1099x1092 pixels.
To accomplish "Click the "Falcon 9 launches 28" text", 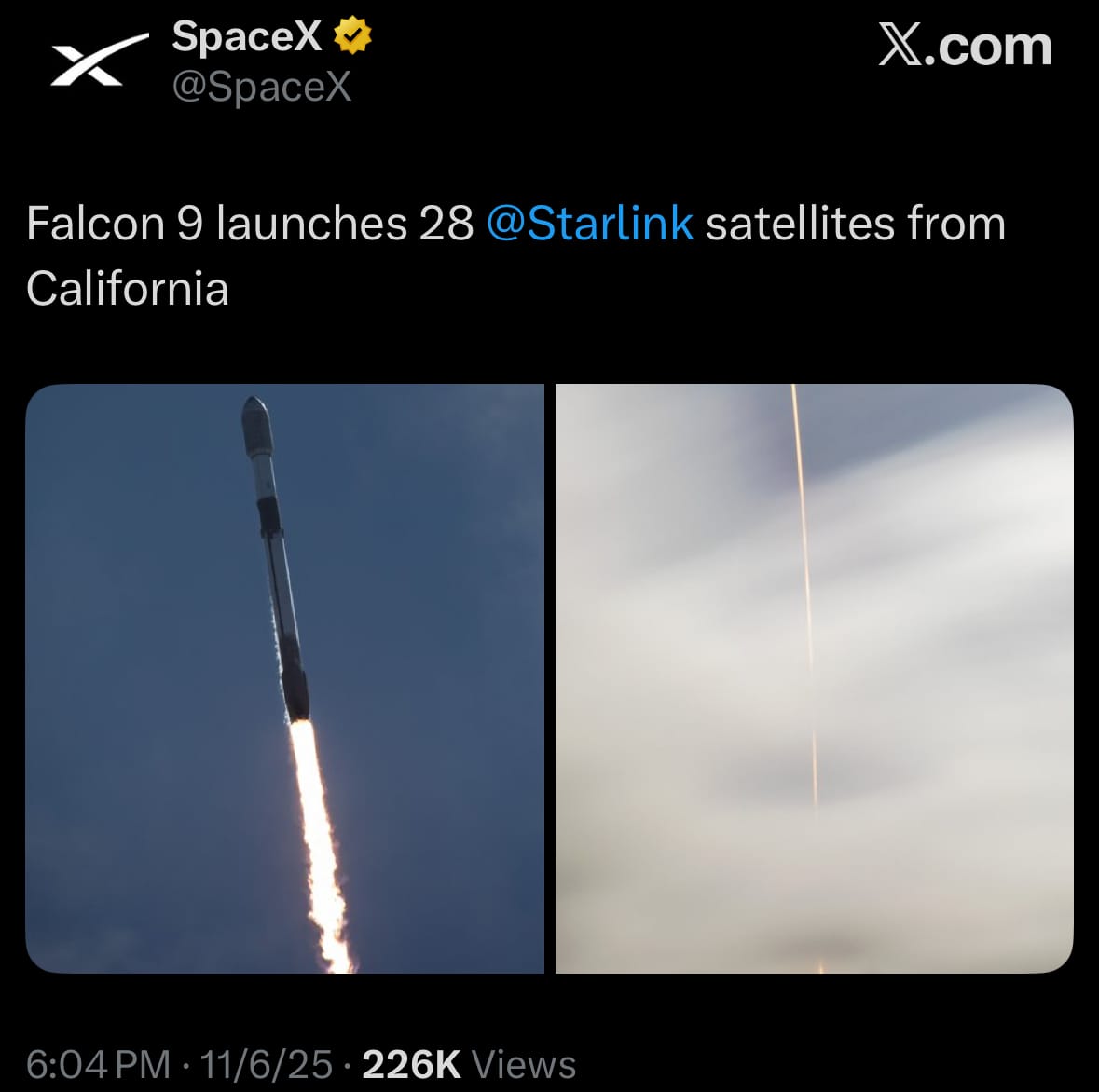I will pos(250,225).
